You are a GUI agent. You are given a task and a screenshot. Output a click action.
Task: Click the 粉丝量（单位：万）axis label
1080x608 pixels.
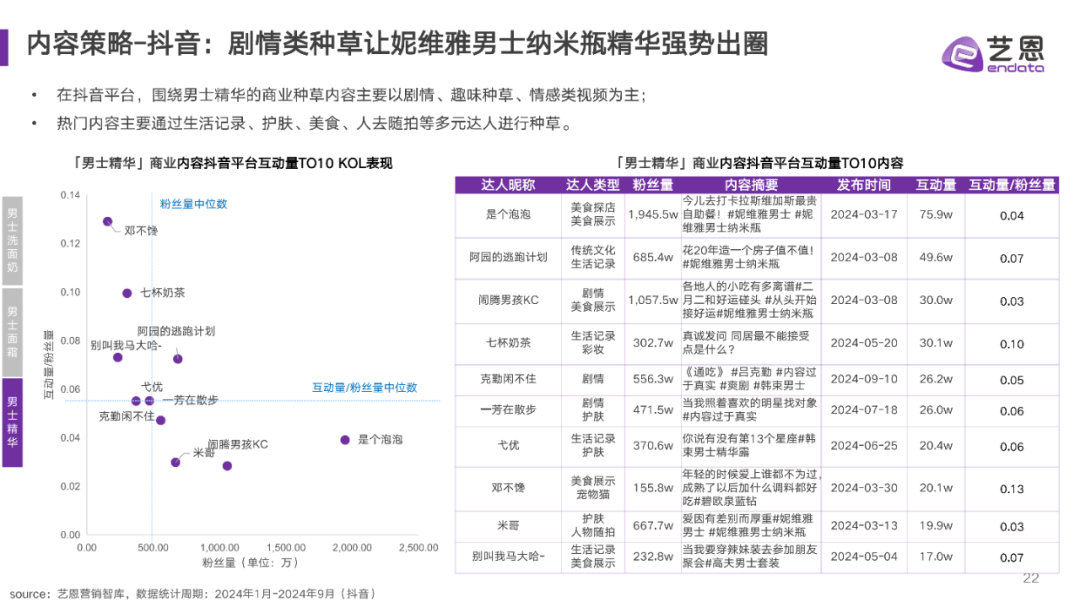coord(252,563)
